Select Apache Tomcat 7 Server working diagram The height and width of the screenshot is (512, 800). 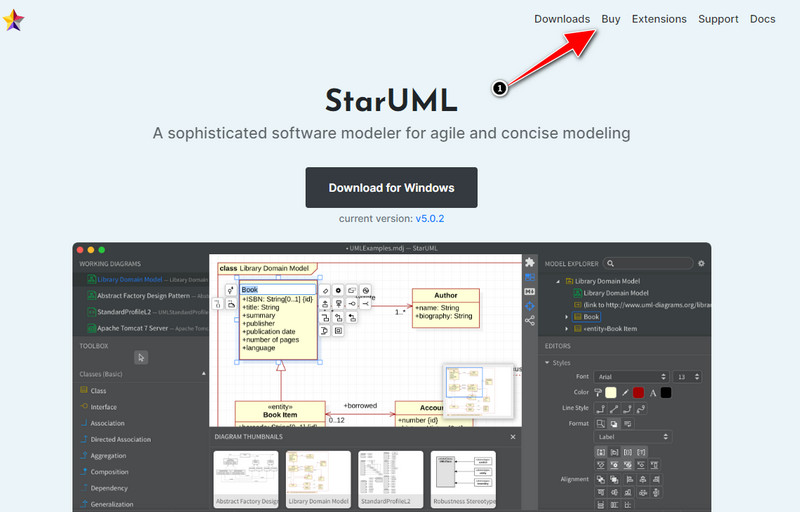pos(140,328)
